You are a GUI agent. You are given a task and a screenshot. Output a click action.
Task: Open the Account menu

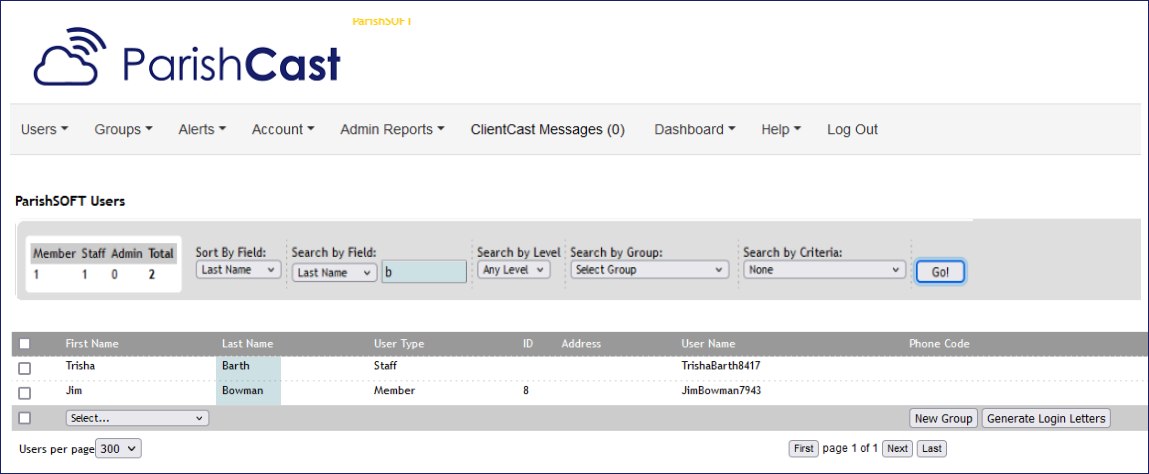coord(284,130)
